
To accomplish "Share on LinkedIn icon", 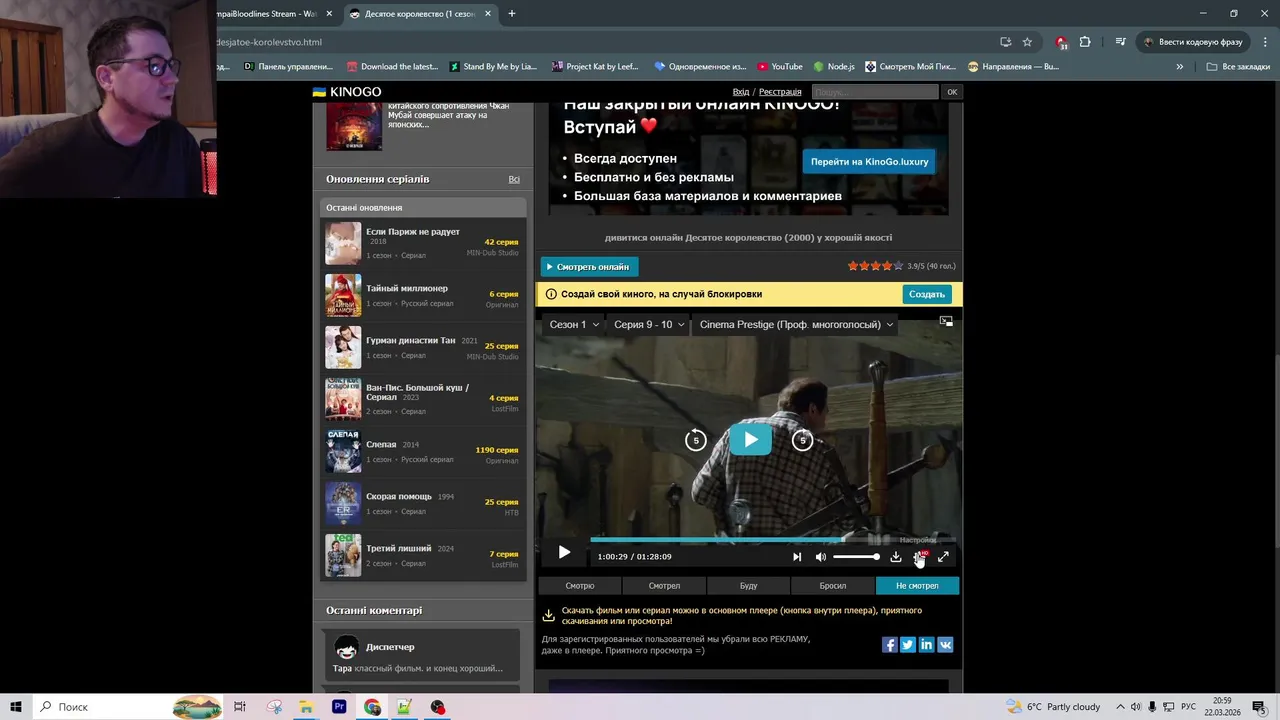I will coord(926,645).
